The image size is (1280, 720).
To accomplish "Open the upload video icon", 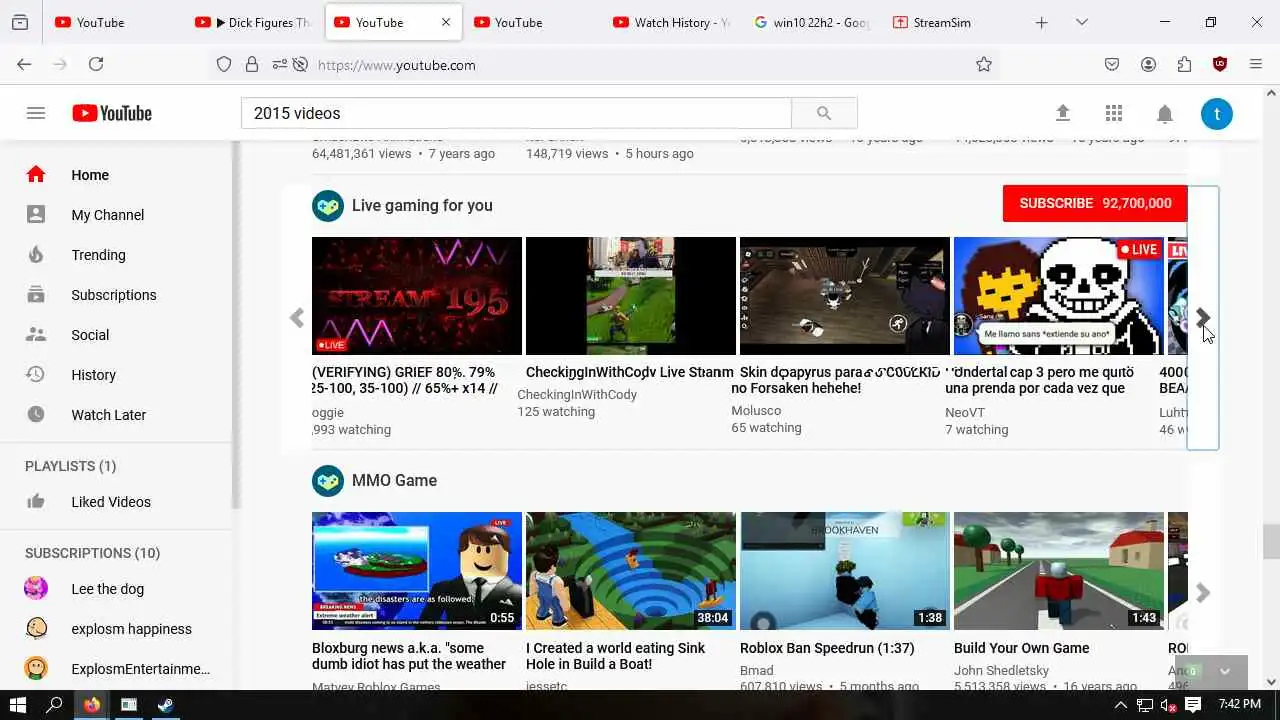I will (x=1063, y=113).
